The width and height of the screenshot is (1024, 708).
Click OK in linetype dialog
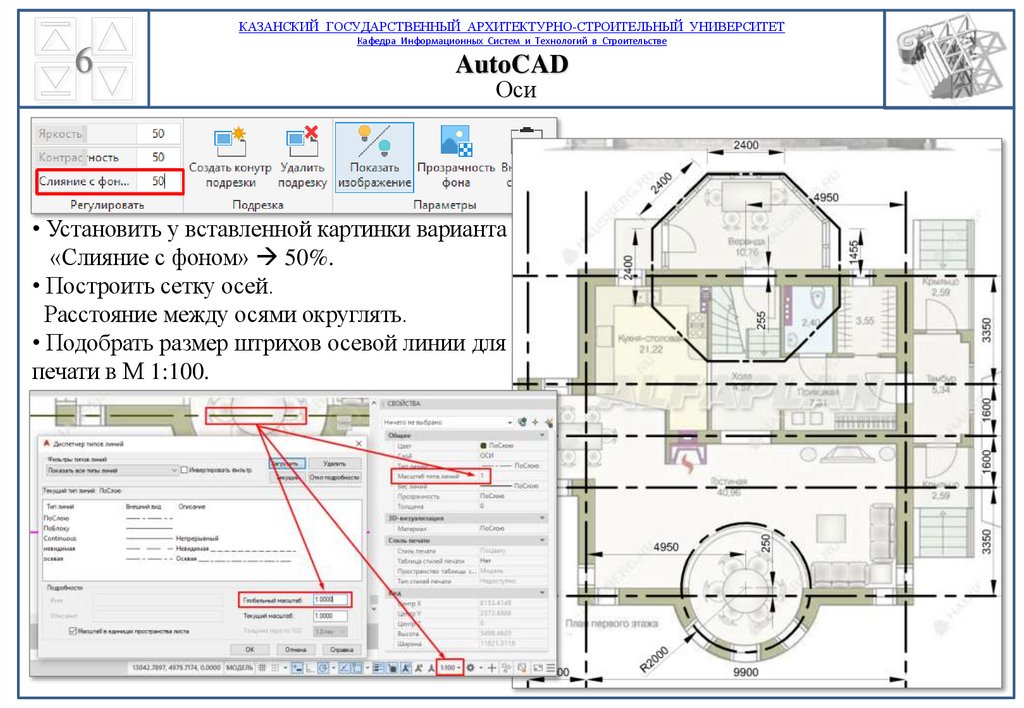(250, 650)
